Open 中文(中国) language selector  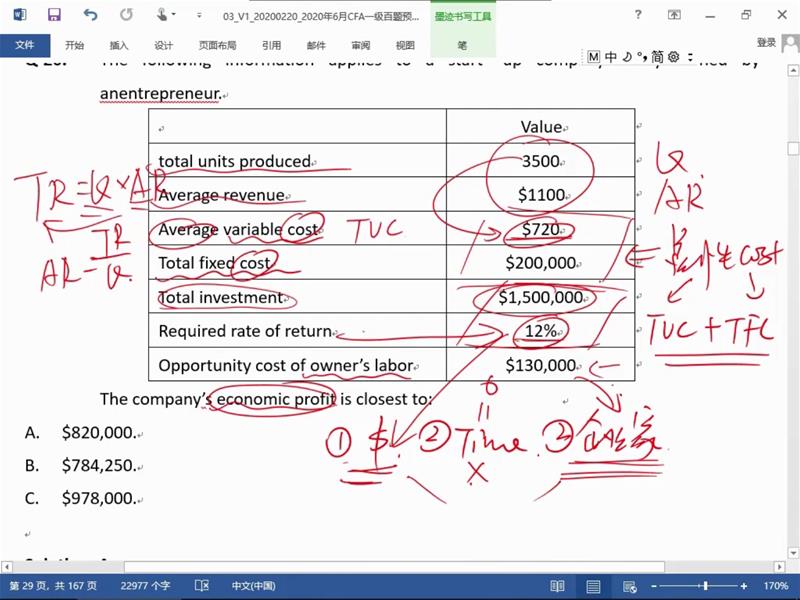(x=253, y=586)
